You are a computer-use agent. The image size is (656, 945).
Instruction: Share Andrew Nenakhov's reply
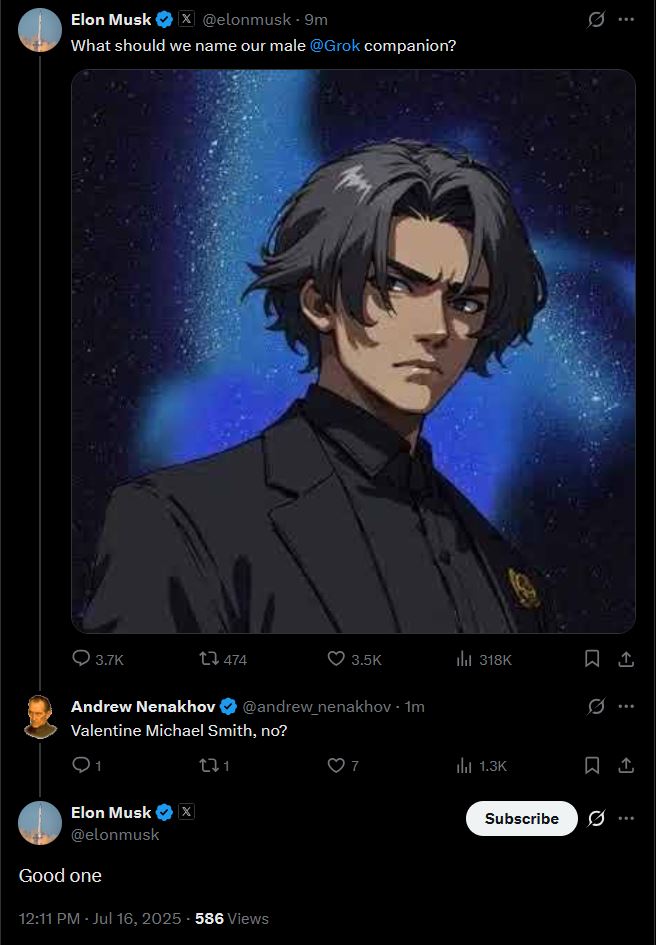(x=626, y=765)
